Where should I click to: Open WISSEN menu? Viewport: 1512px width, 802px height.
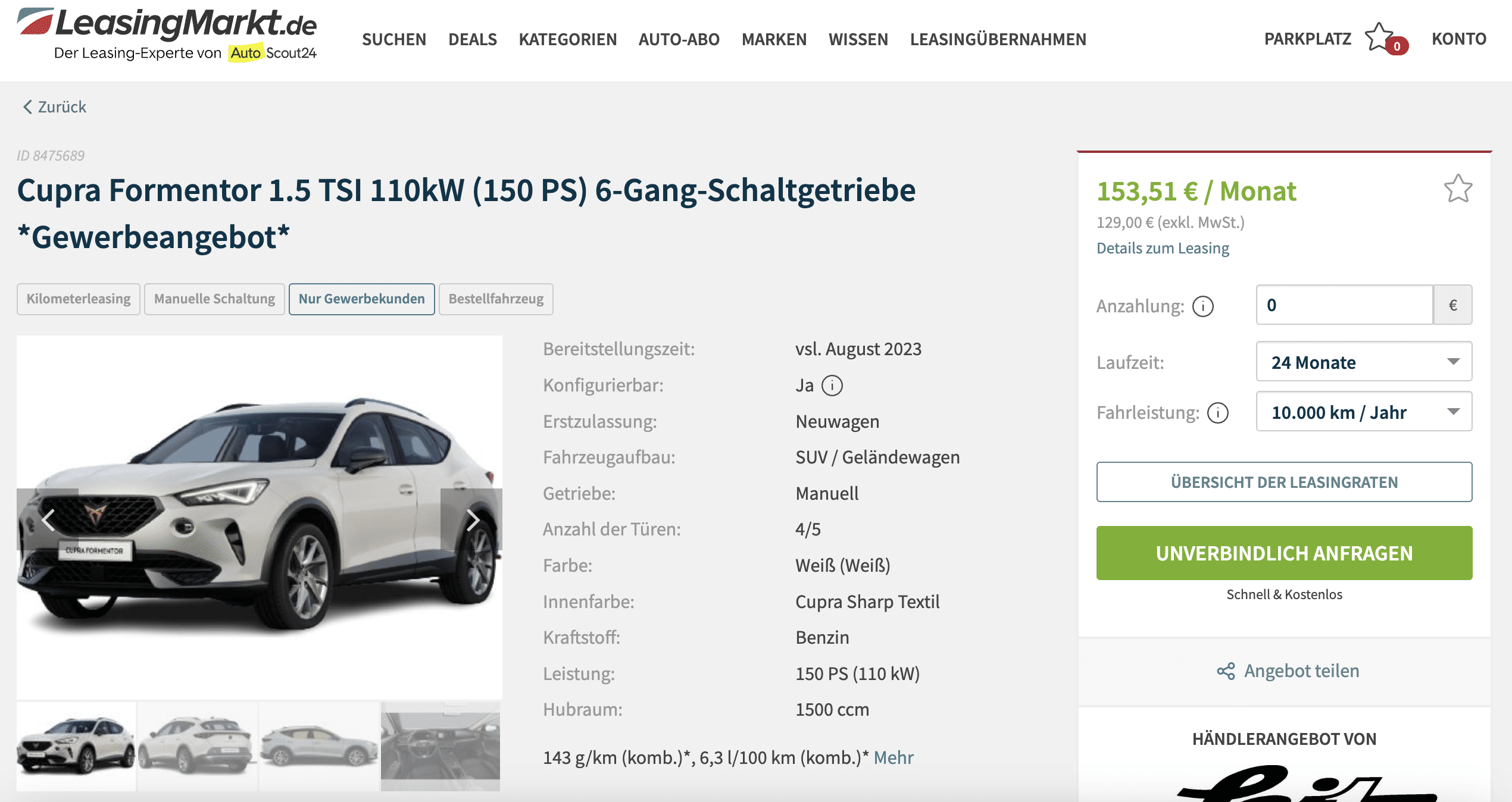coord(858,39)
